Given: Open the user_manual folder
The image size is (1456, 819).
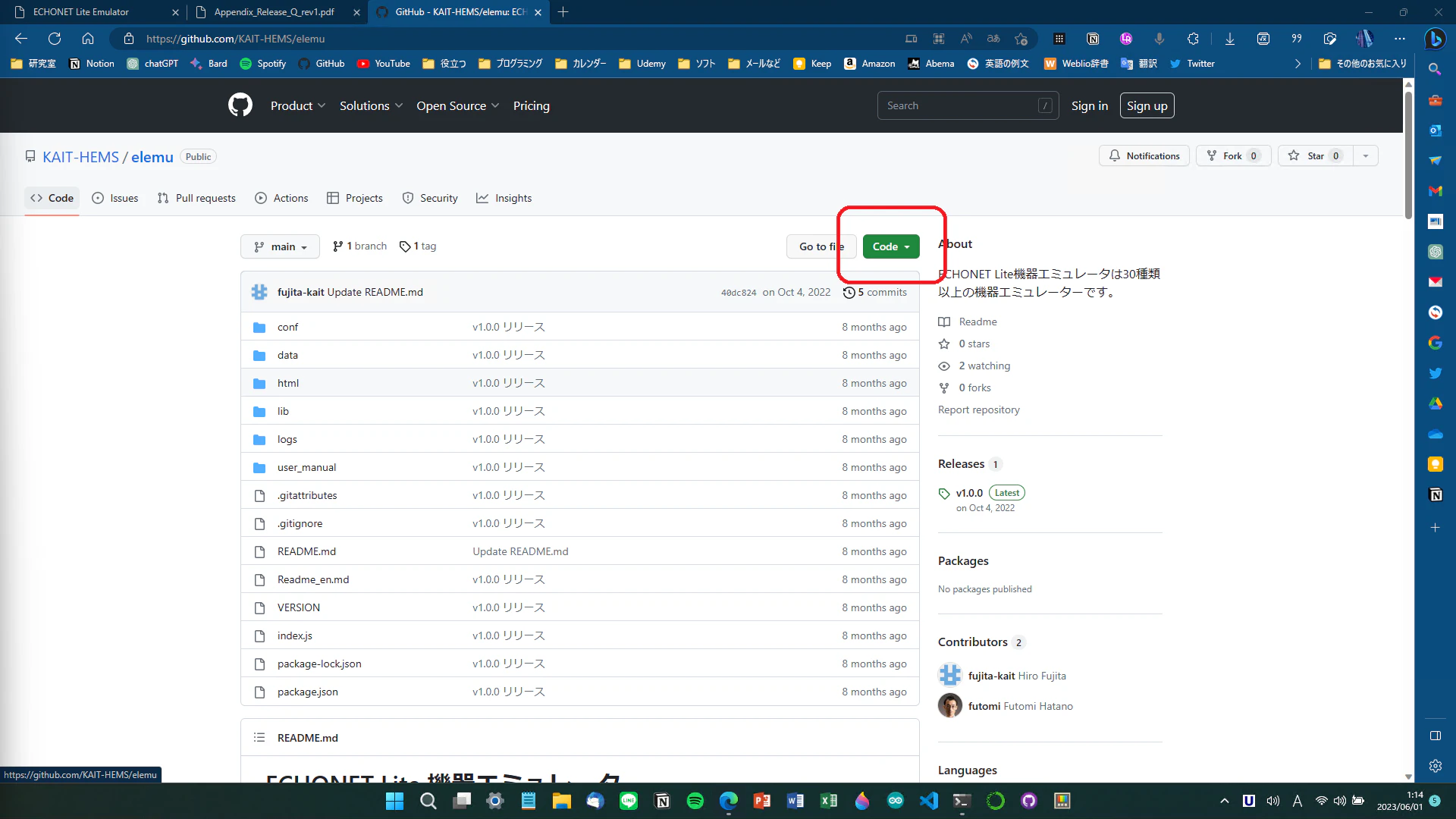Looking at the screenshot, I should tap(306, 467).
